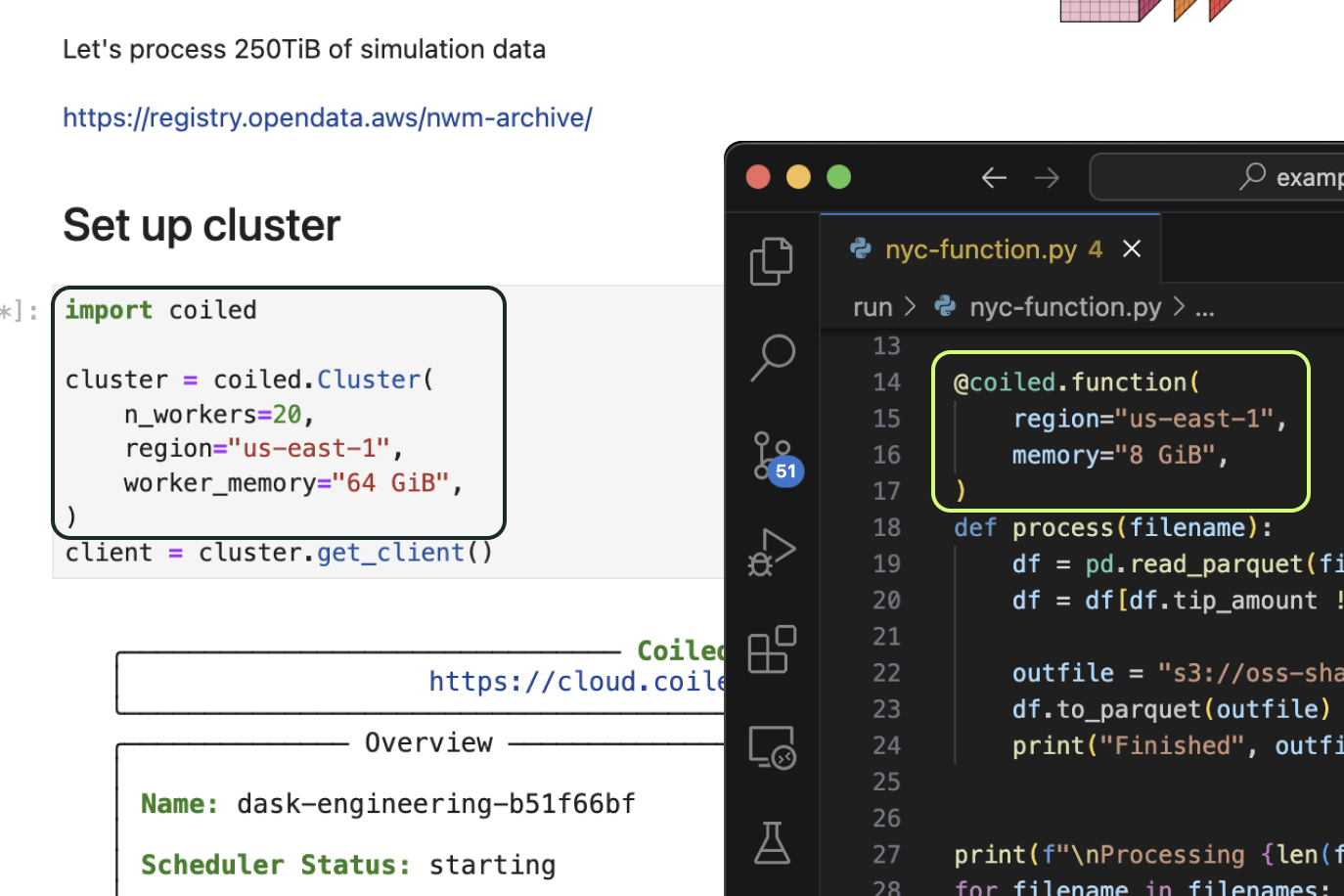Click the 'Set up cluster' heading
Viewport: 1344px width, 896px height.
click(x=202, y=225)
